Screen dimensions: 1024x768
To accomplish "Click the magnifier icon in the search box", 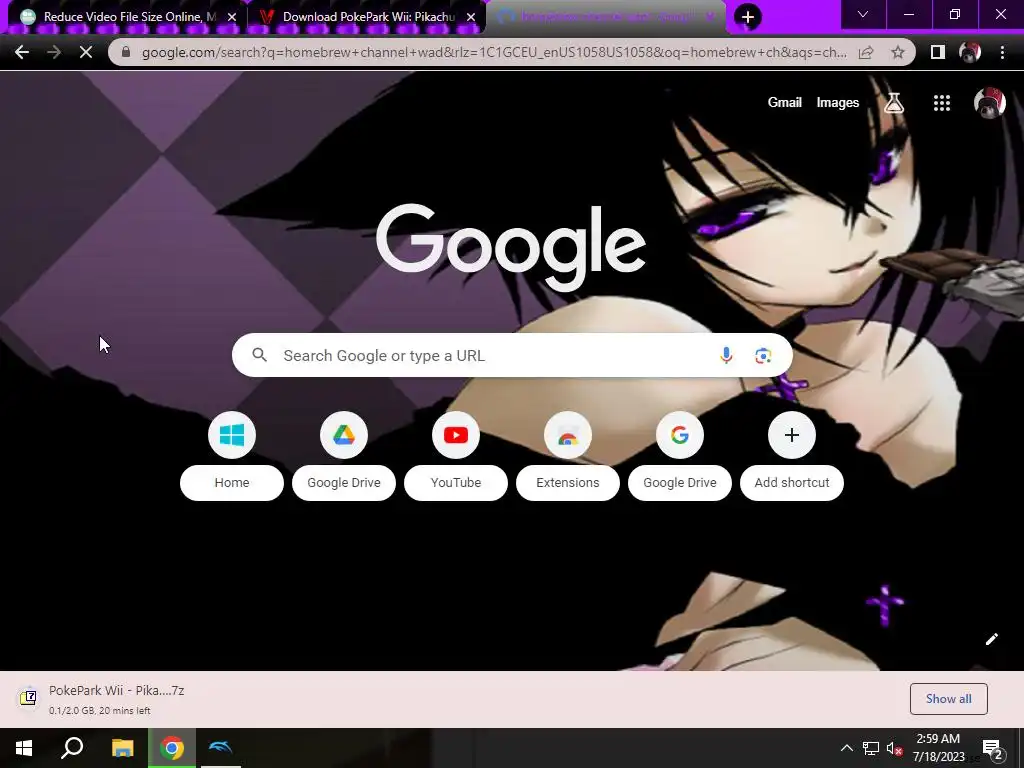I will [x=259, y=355].
